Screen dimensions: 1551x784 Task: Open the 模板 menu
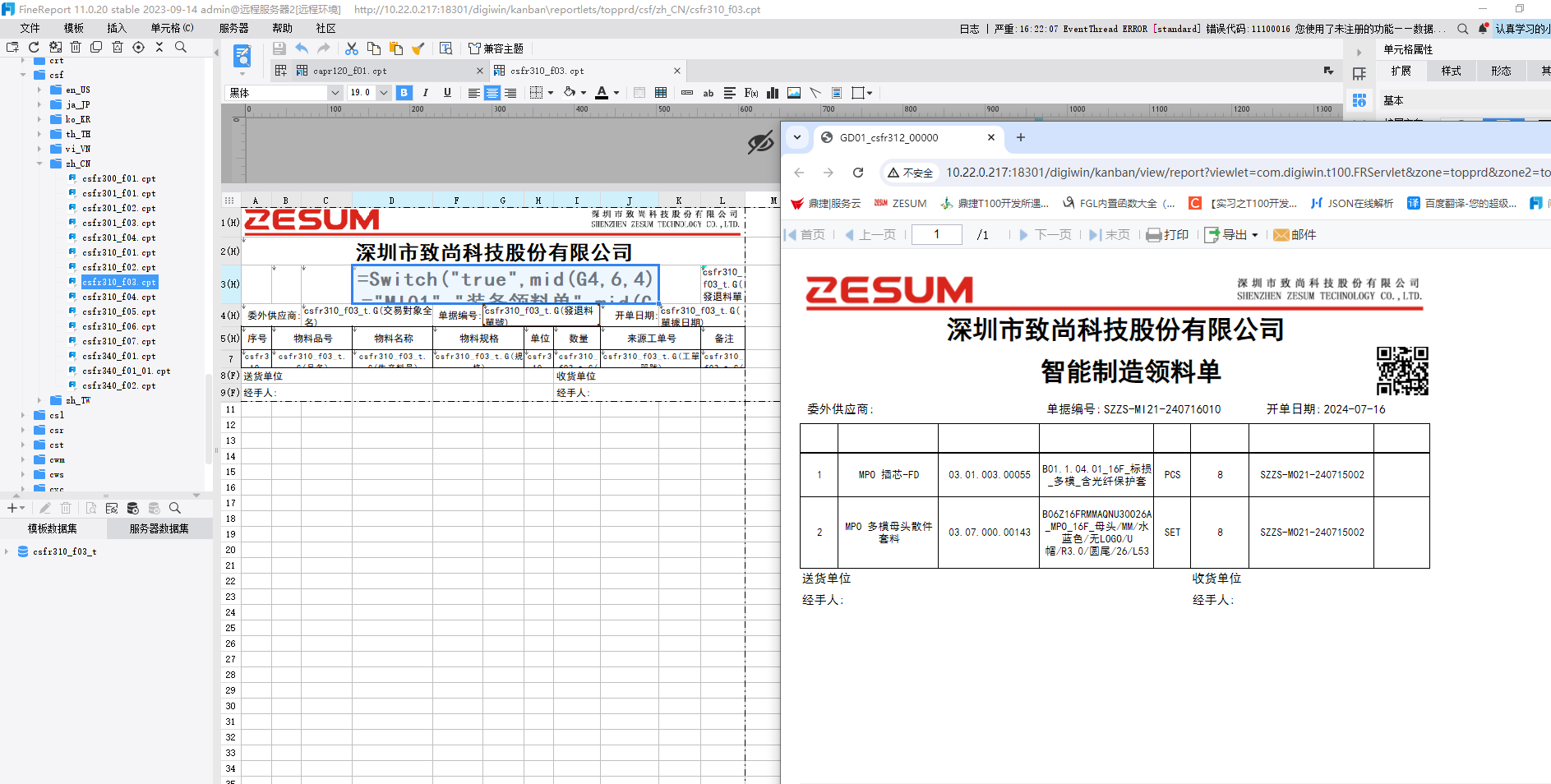click(x=74, y=28)
